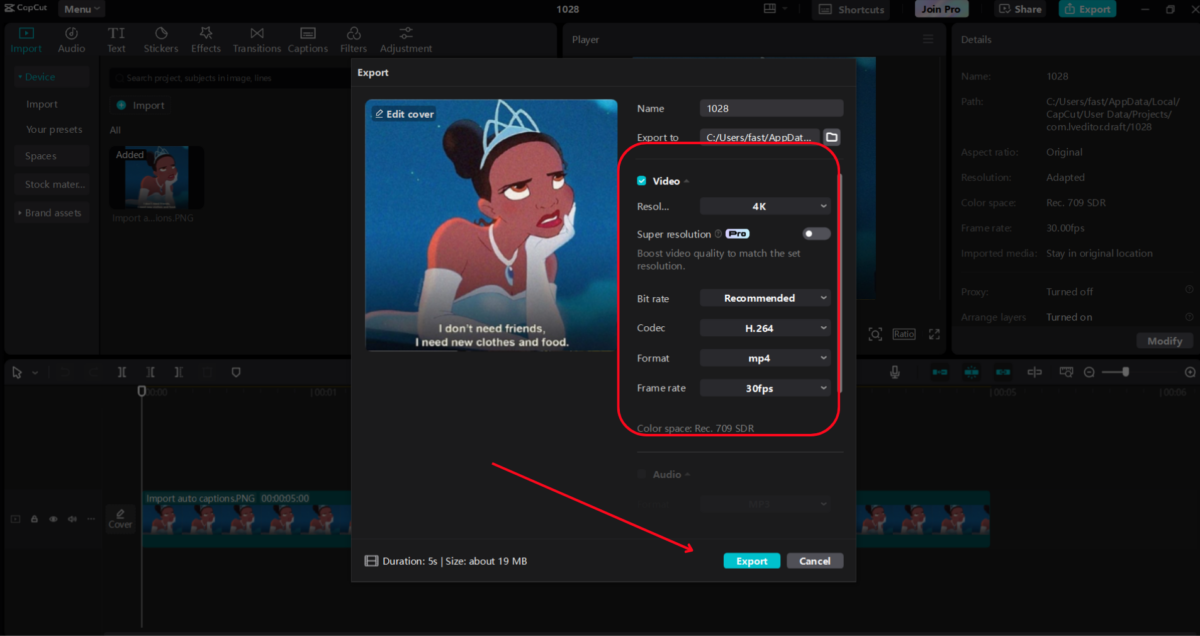Image resolution: width=1200 pixels, height=636 pixels.
Task: Uncheck the Video export checkbox
Action: [642, 181]
